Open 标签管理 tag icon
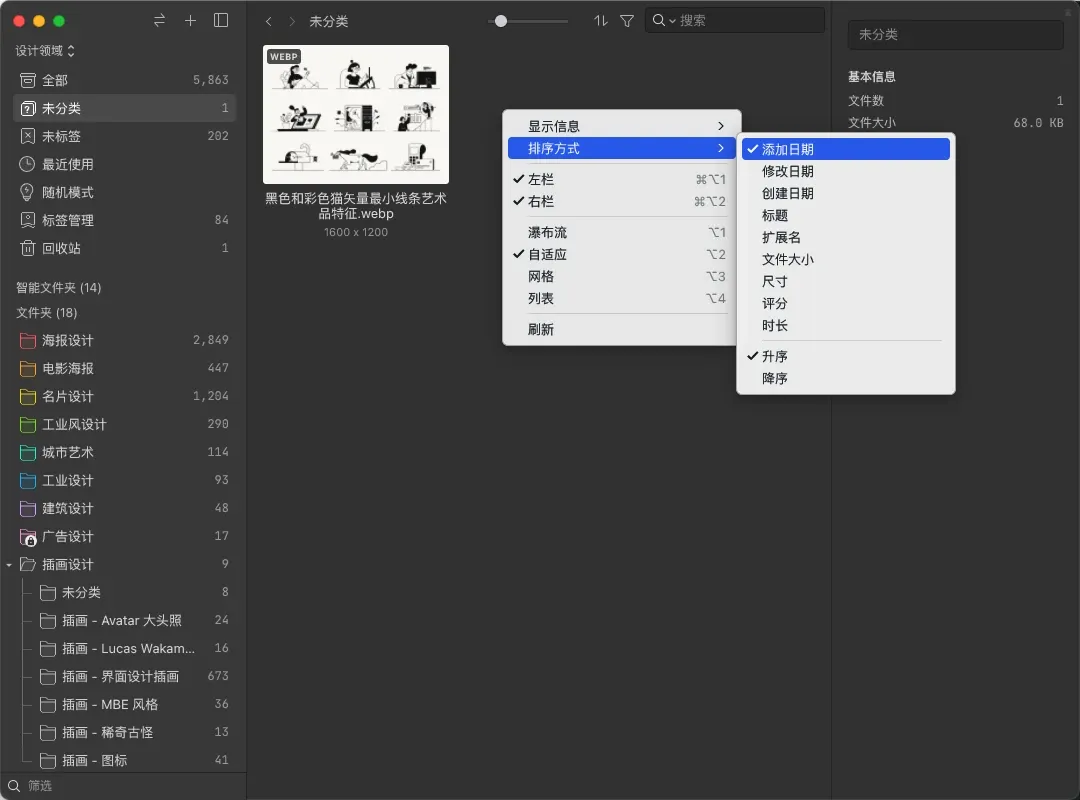The height and width of the screenshot is (800, 1080). click(28, 220)
